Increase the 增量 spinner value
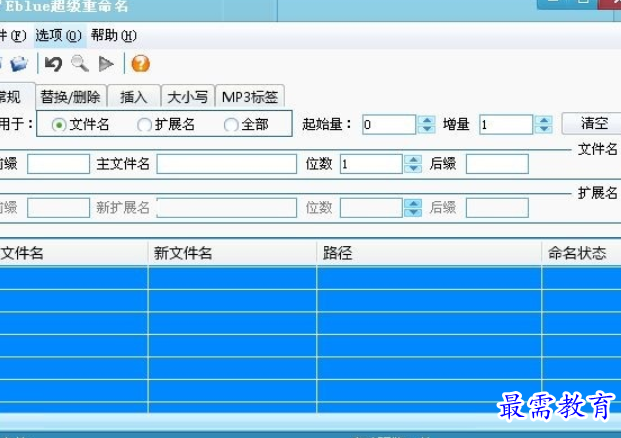 pos(544,120)
